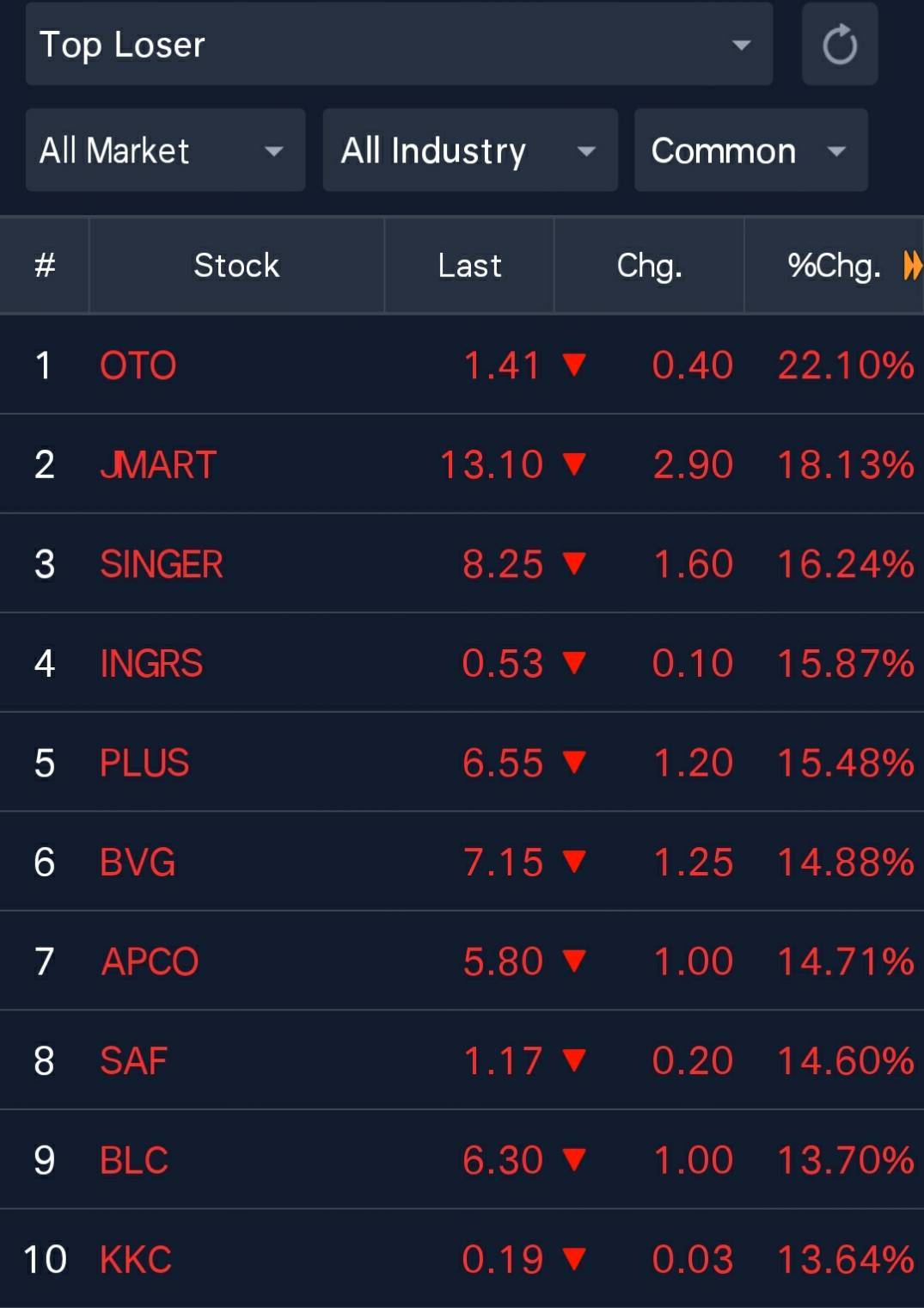Open the INGRS stock symbol
The image size is (924, 1308).
click(151, 663)
